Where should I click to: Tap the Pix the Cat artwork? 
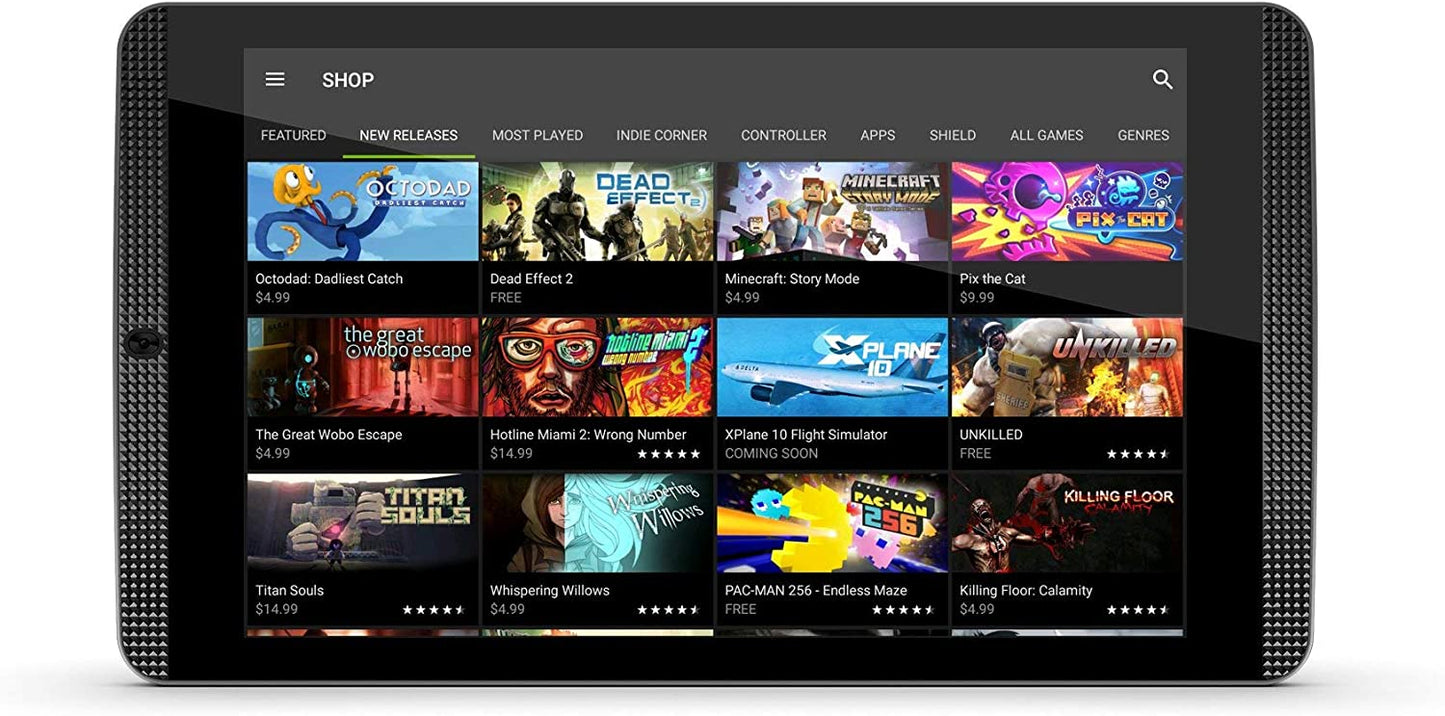[1067, 212]
